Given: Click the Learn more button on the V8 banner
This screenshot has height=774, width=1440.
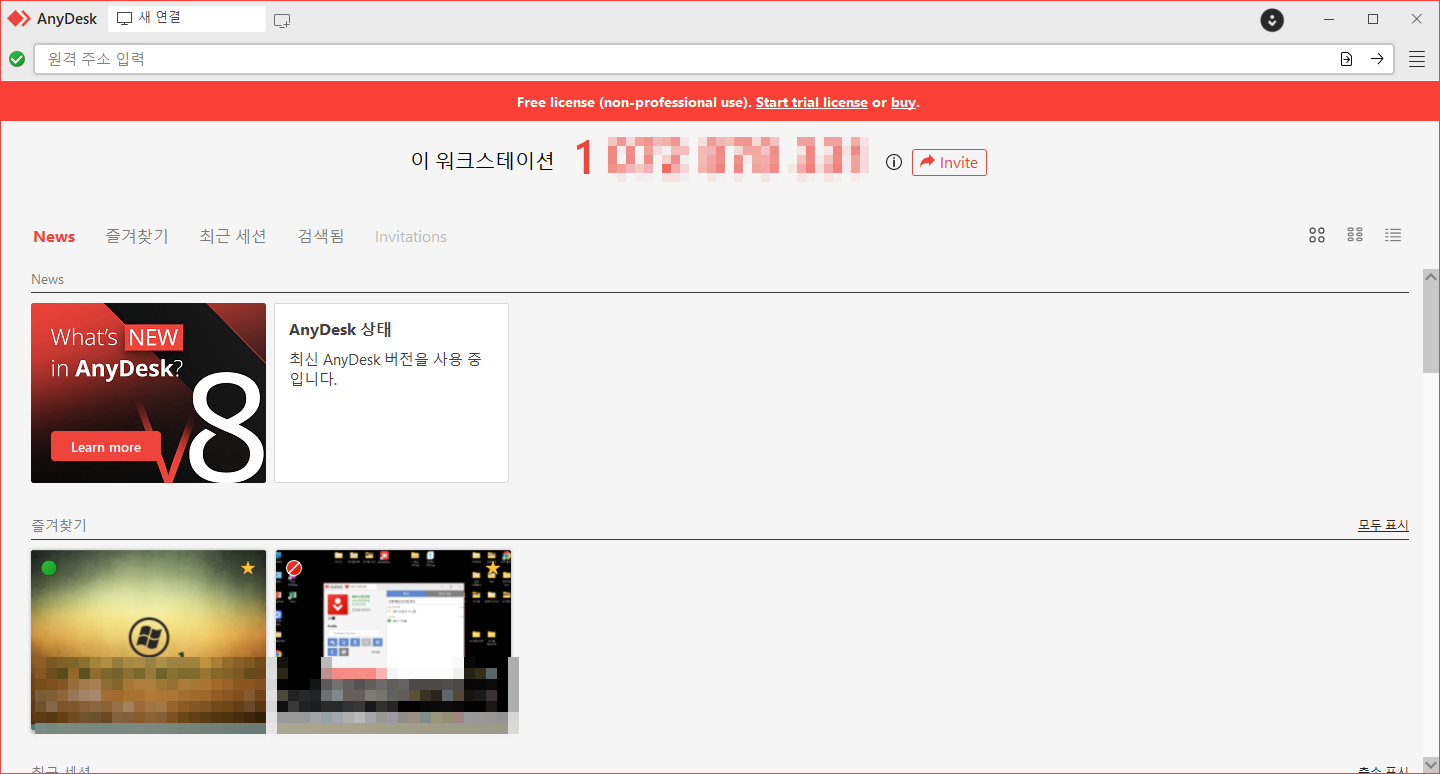Looking at the screenshot, I should 105,446.
